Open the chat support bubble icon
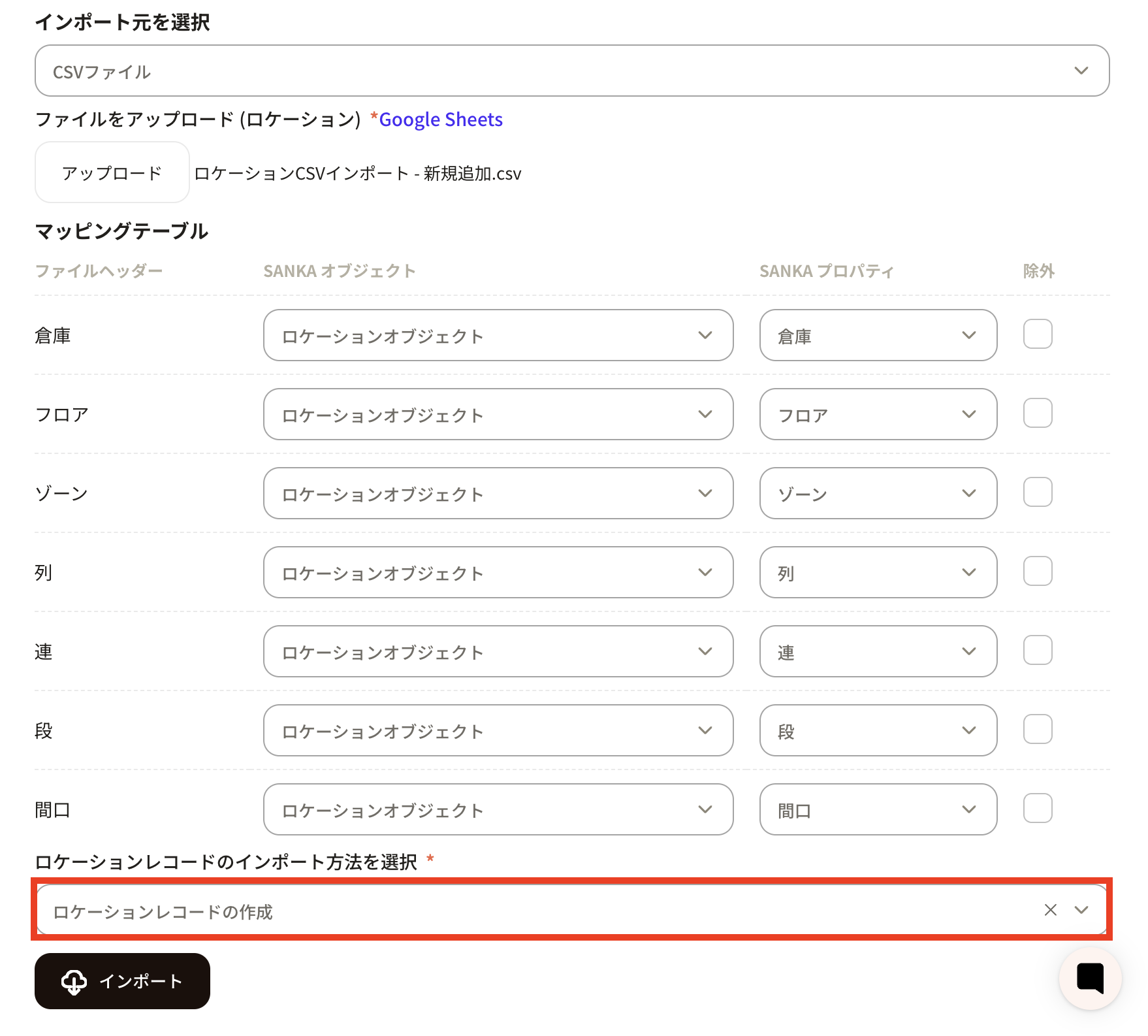 (x=1089, y=978)
